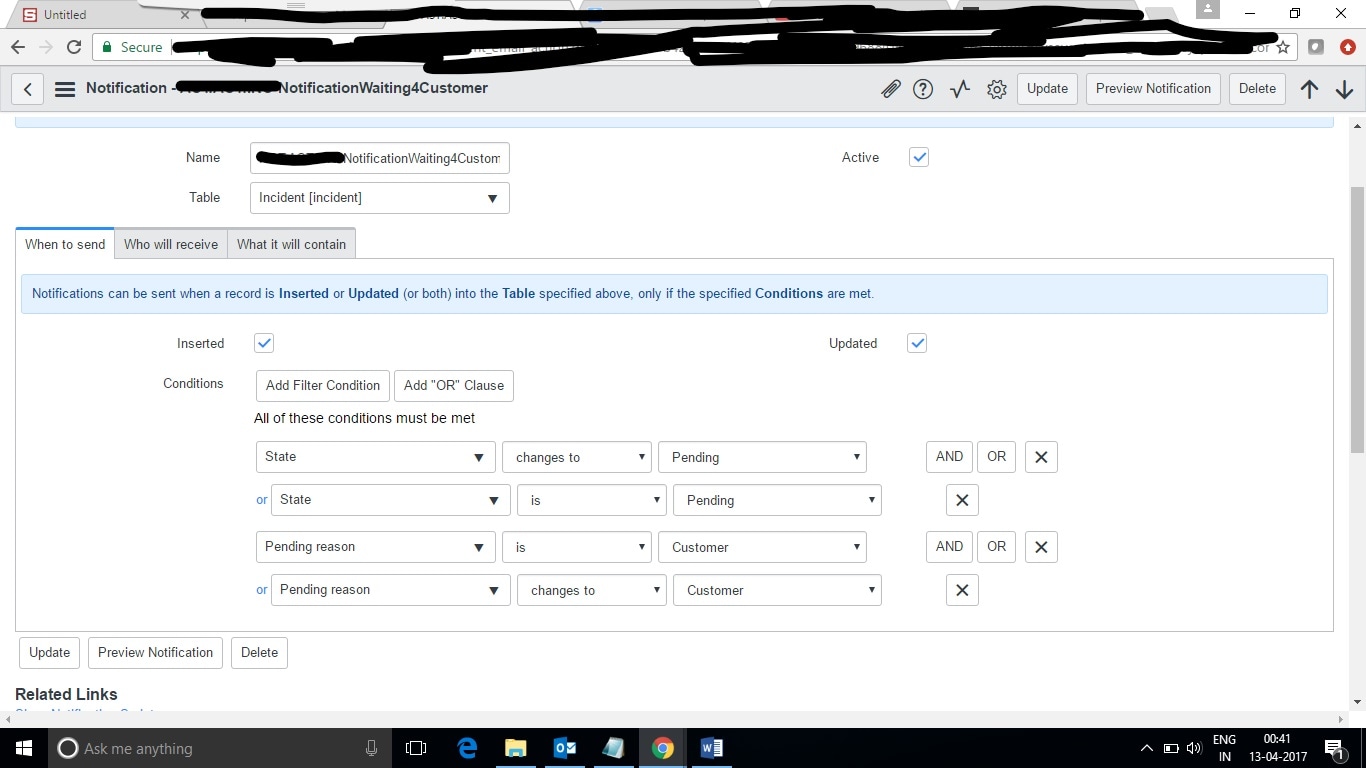
Task: Toggle the Inserted checkbox
Action: point(264,343)
